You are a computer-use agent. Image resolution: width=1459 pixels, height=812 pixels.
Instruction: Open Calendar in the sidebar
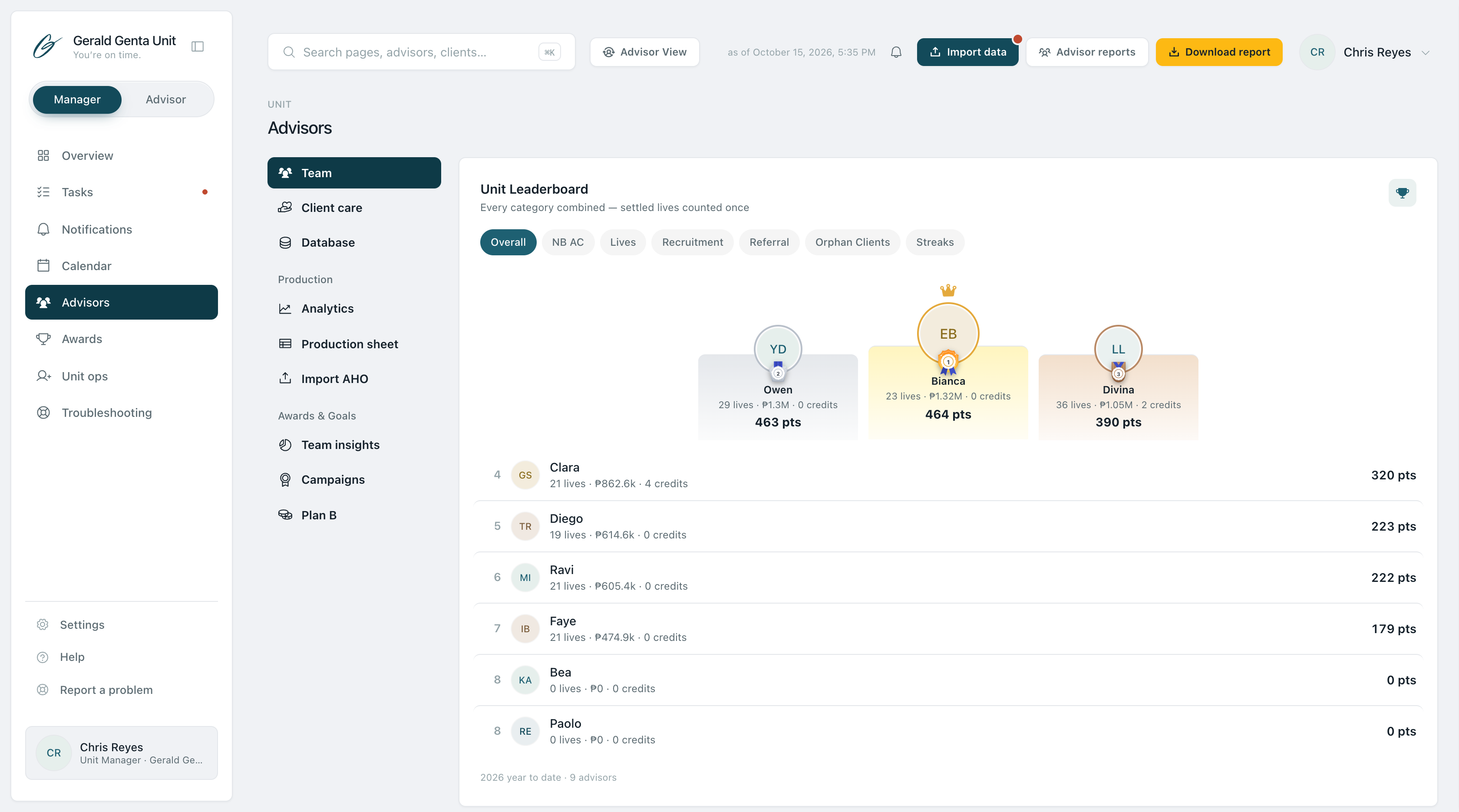[121, 266]
